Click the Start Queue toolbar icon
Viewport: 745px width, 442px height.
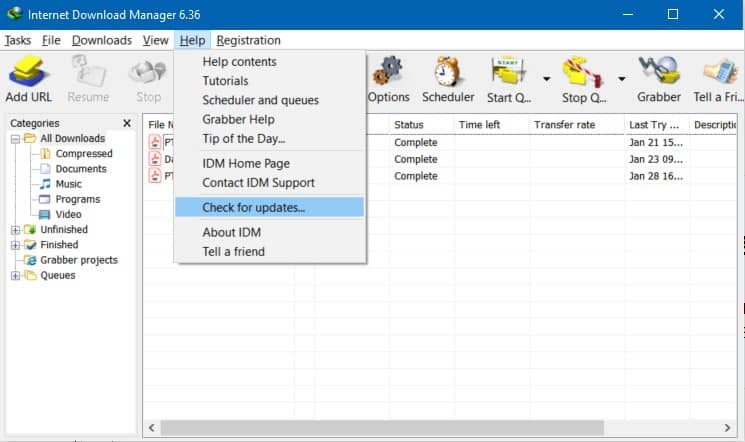(508, 72)
